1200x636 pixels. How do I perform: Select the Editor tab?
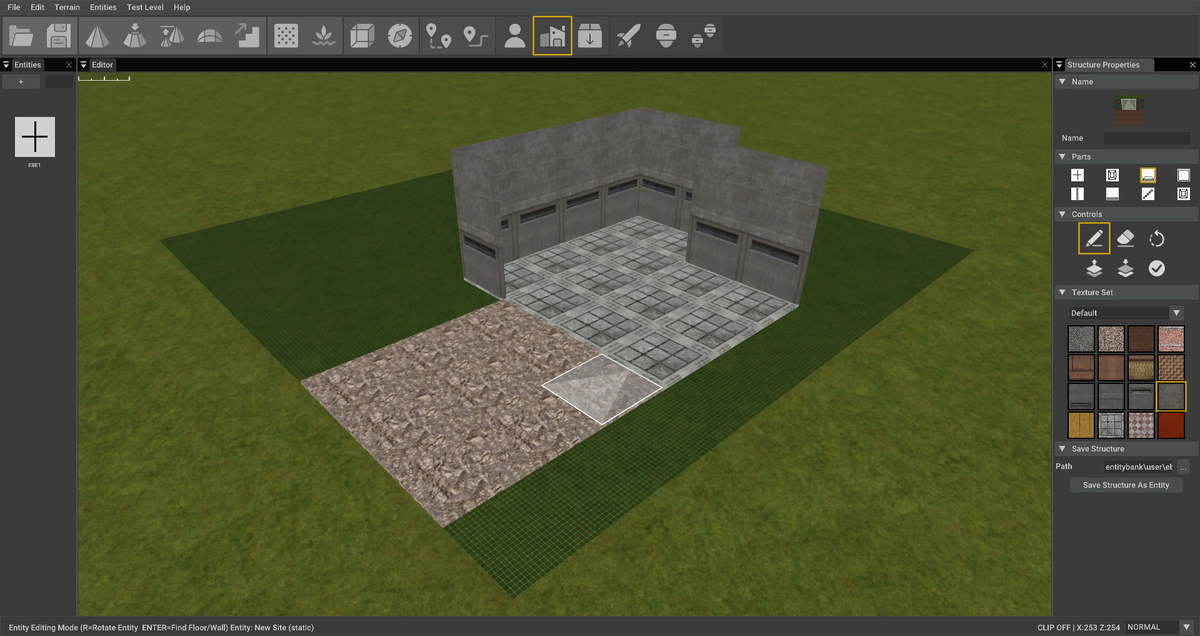pos(102,65)
